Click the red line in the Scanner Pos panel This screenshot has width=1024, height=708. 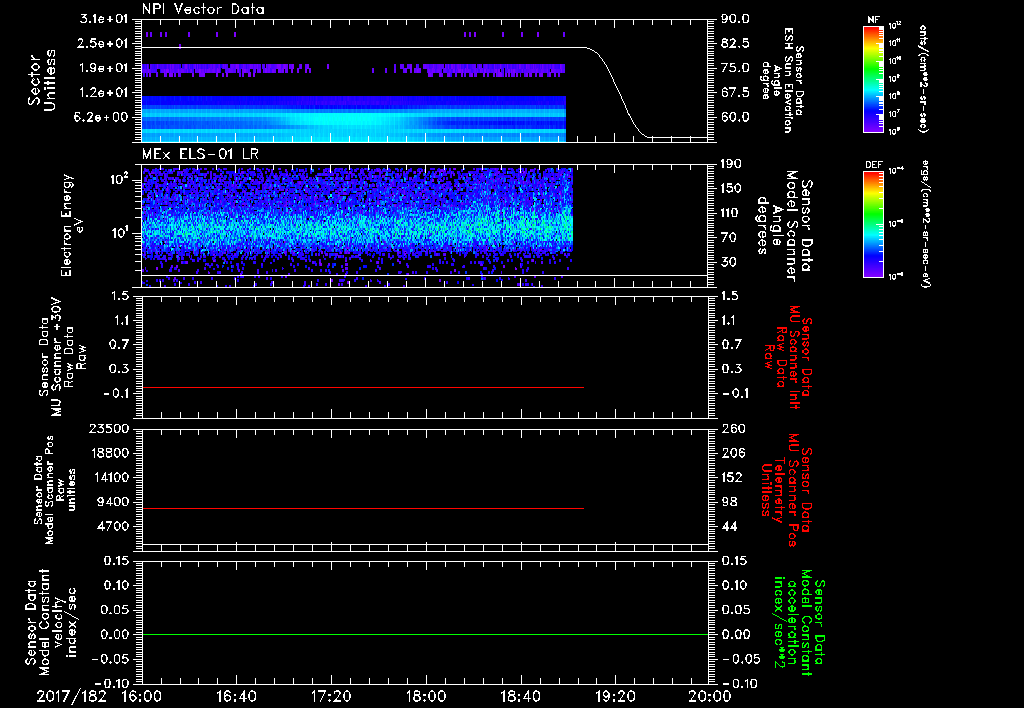362,508
